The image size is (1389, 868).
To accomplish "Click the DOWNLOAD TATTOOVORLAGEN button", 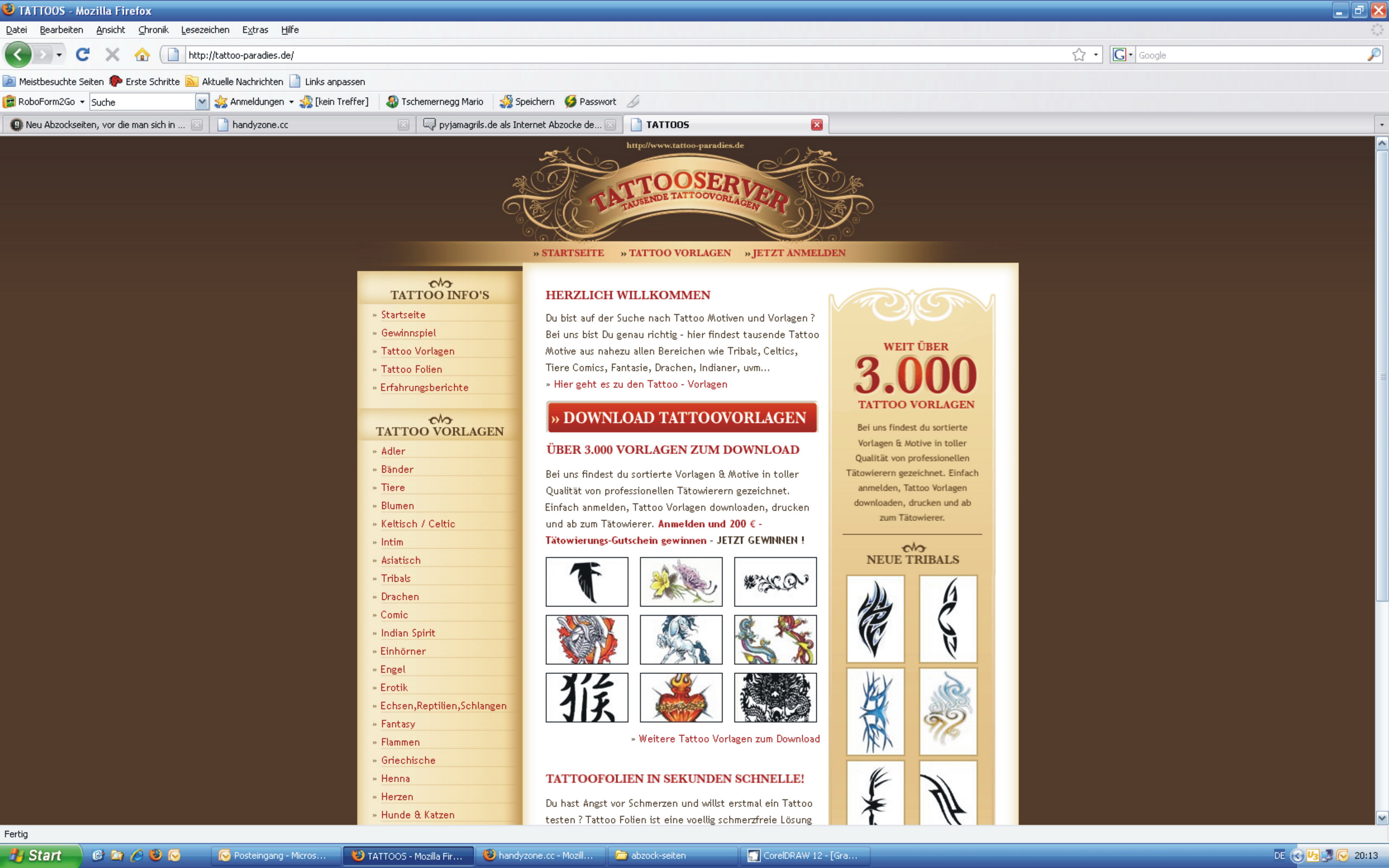I will click(681, 417).
